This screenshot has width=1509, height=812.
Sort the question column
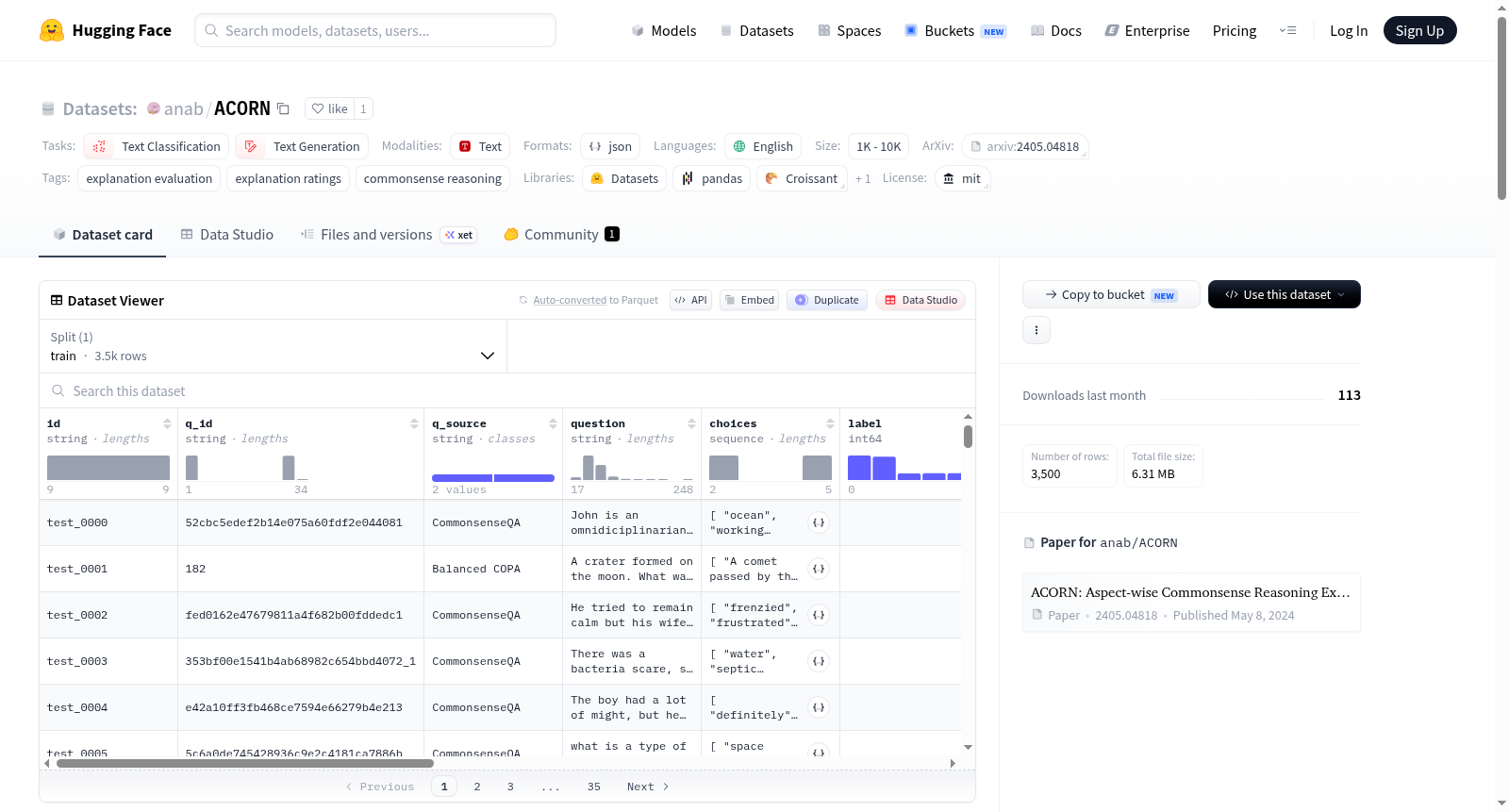(x=691, y=423)
